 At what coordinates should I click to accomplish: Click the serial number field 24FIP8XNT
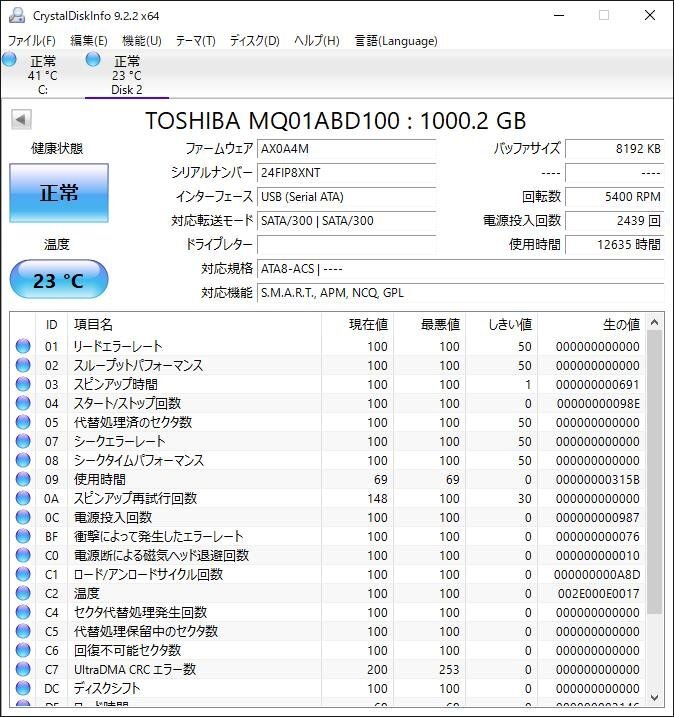pos(346,173)
